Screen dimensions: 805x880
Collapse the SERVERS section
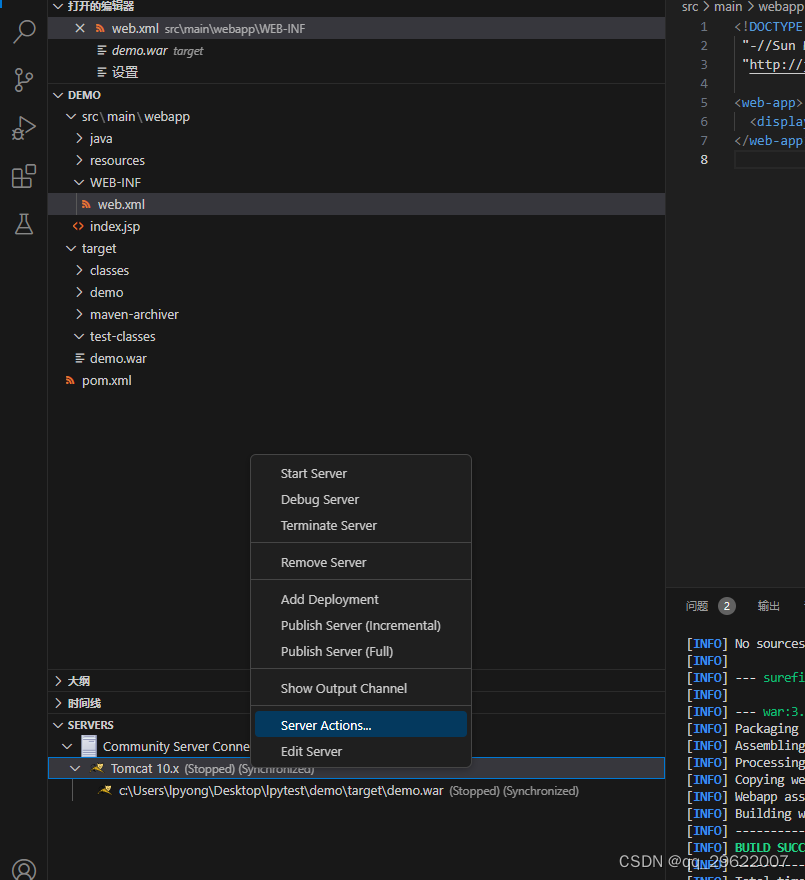pos(58,725)
